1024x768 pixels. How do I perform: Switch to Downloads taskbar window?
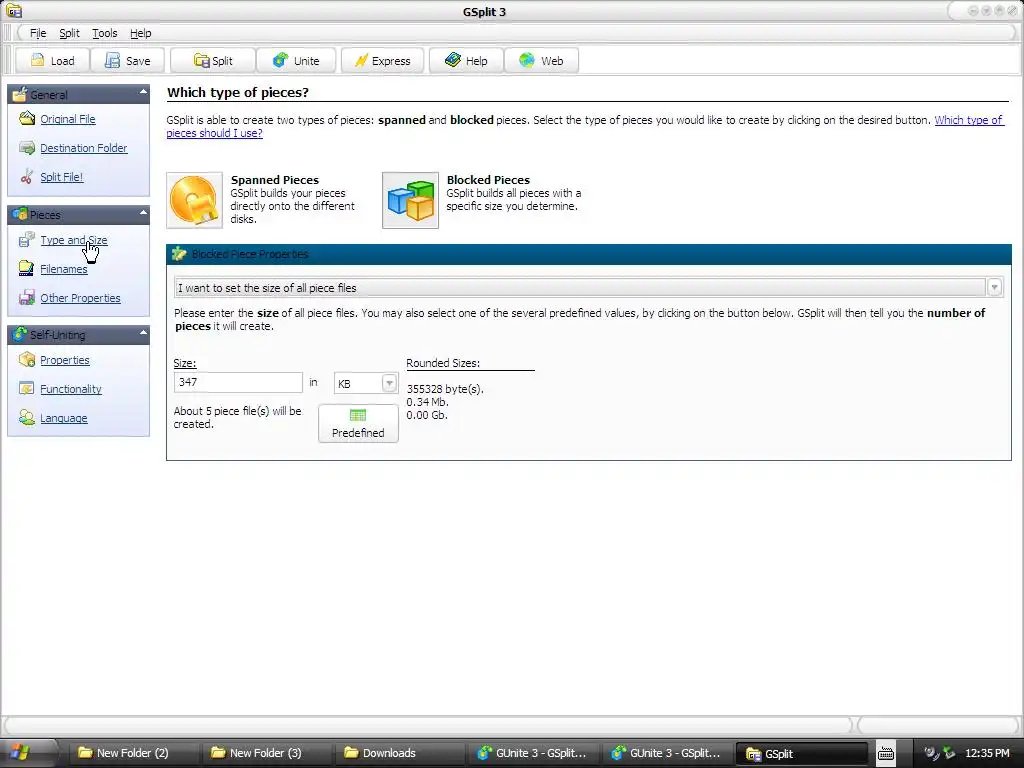[398, 753]
